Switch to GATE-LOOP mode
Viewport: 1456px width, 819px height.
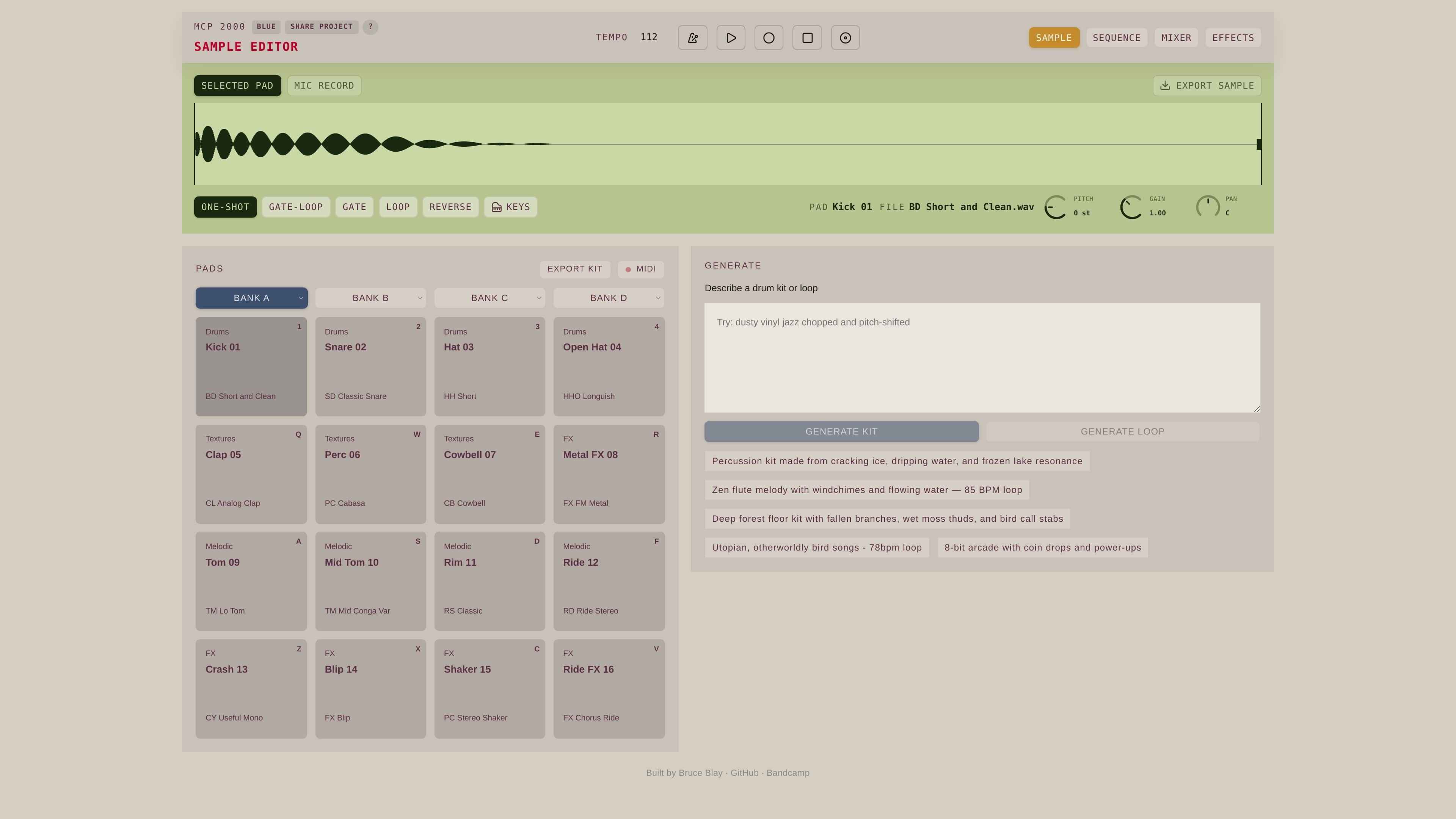tap(296, 207)
